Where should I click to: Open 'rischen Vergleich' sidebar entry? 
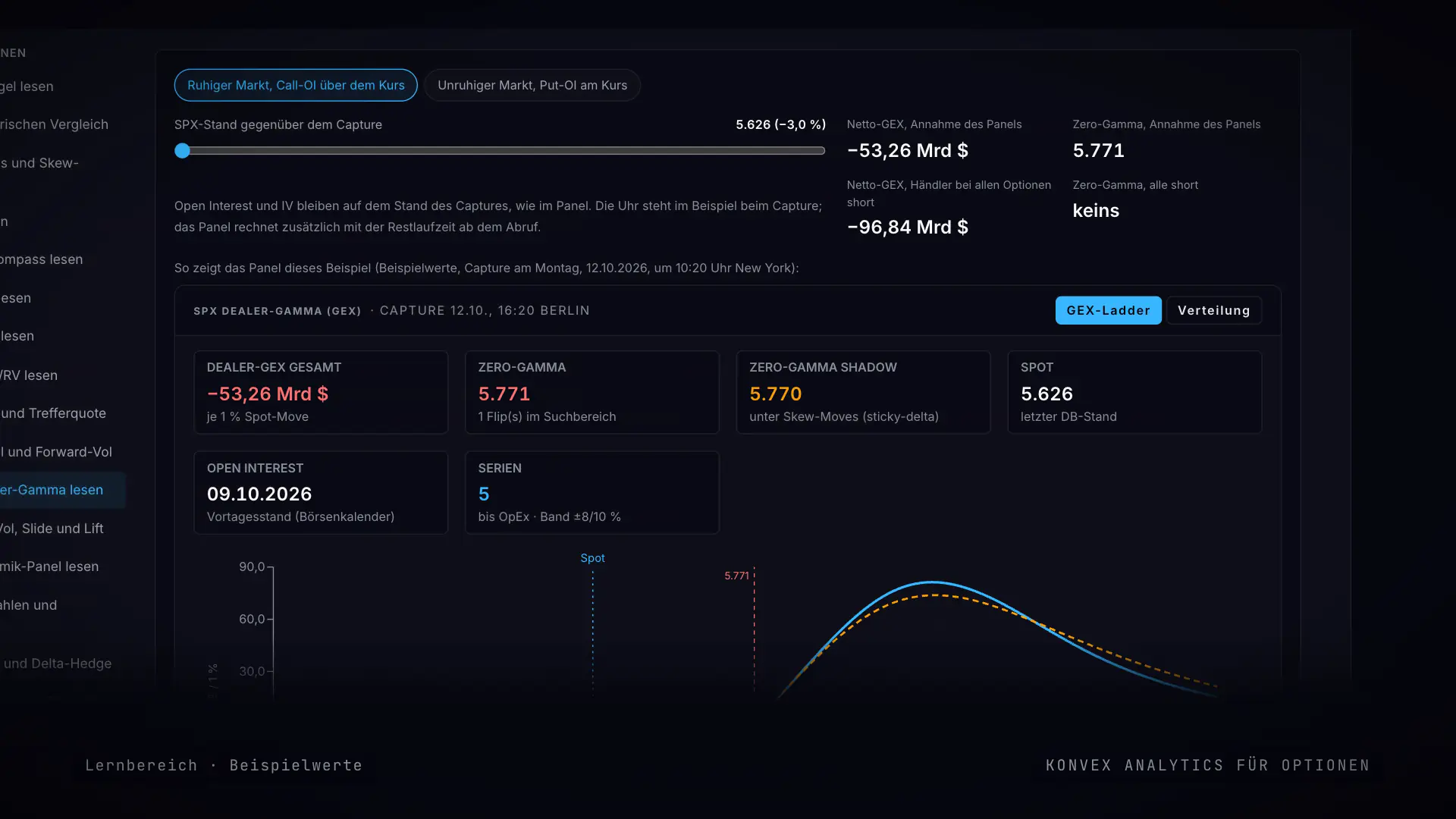54,124
